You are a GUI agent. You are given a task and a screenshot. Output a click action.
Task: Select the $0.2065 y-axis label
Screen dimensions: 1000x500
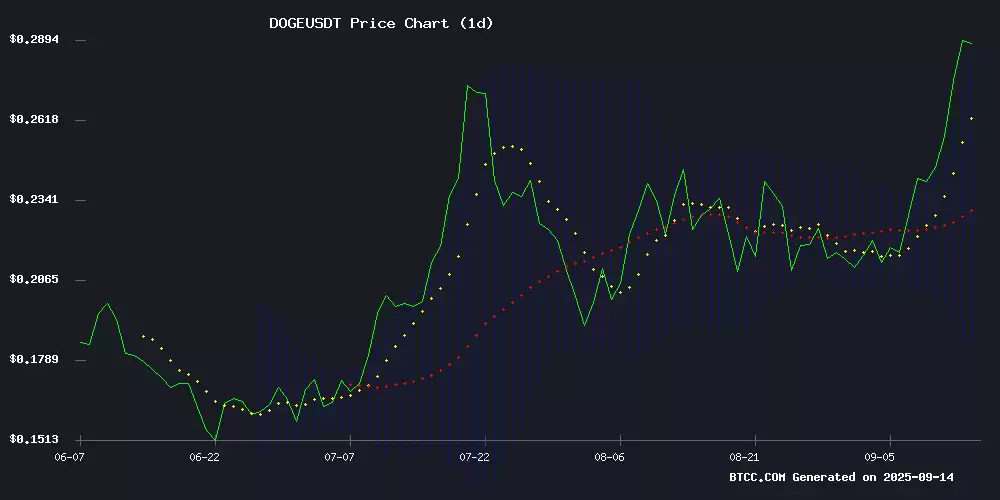click(x=34, y=280)
